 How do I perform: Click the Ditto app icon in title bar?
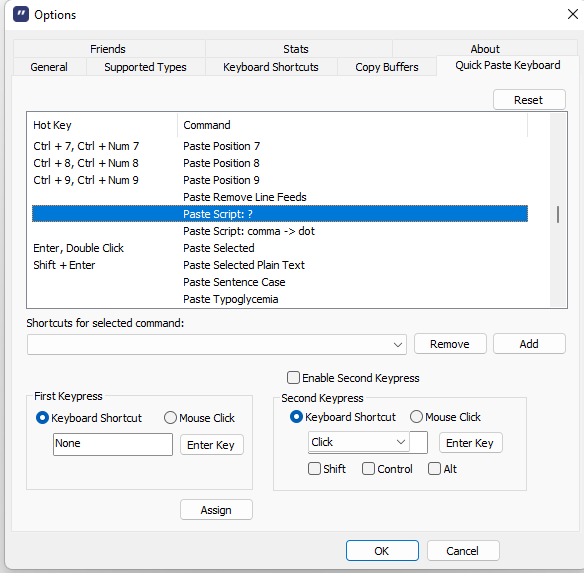(x=20, y=15)
